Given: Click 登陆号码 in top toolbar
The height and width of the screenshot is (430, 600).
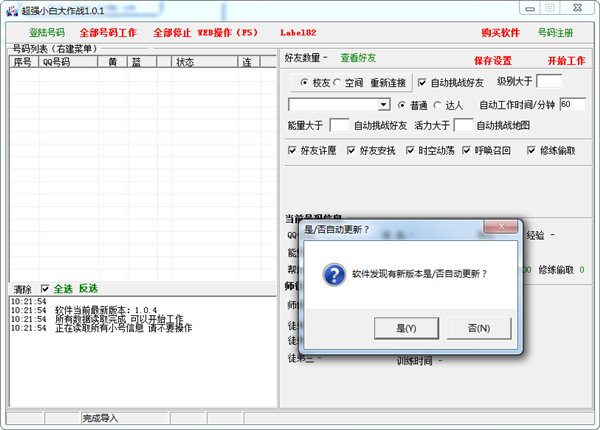Looking at the screenshot, I should point(47,33).
